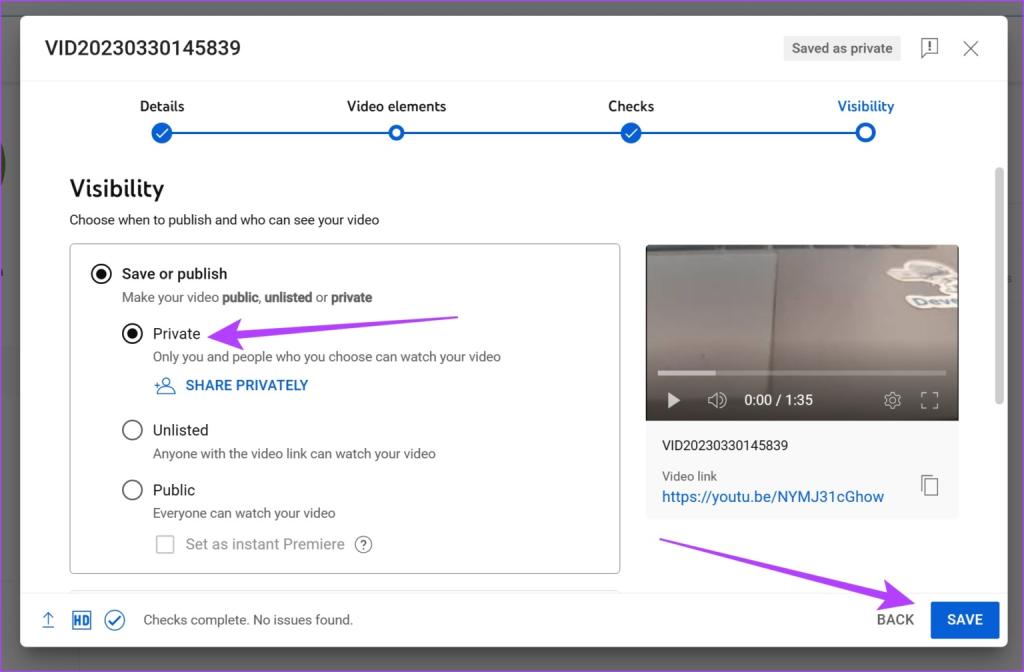Click the dialog vertical scrollbar
The image size is (1024, 672).
999,286
